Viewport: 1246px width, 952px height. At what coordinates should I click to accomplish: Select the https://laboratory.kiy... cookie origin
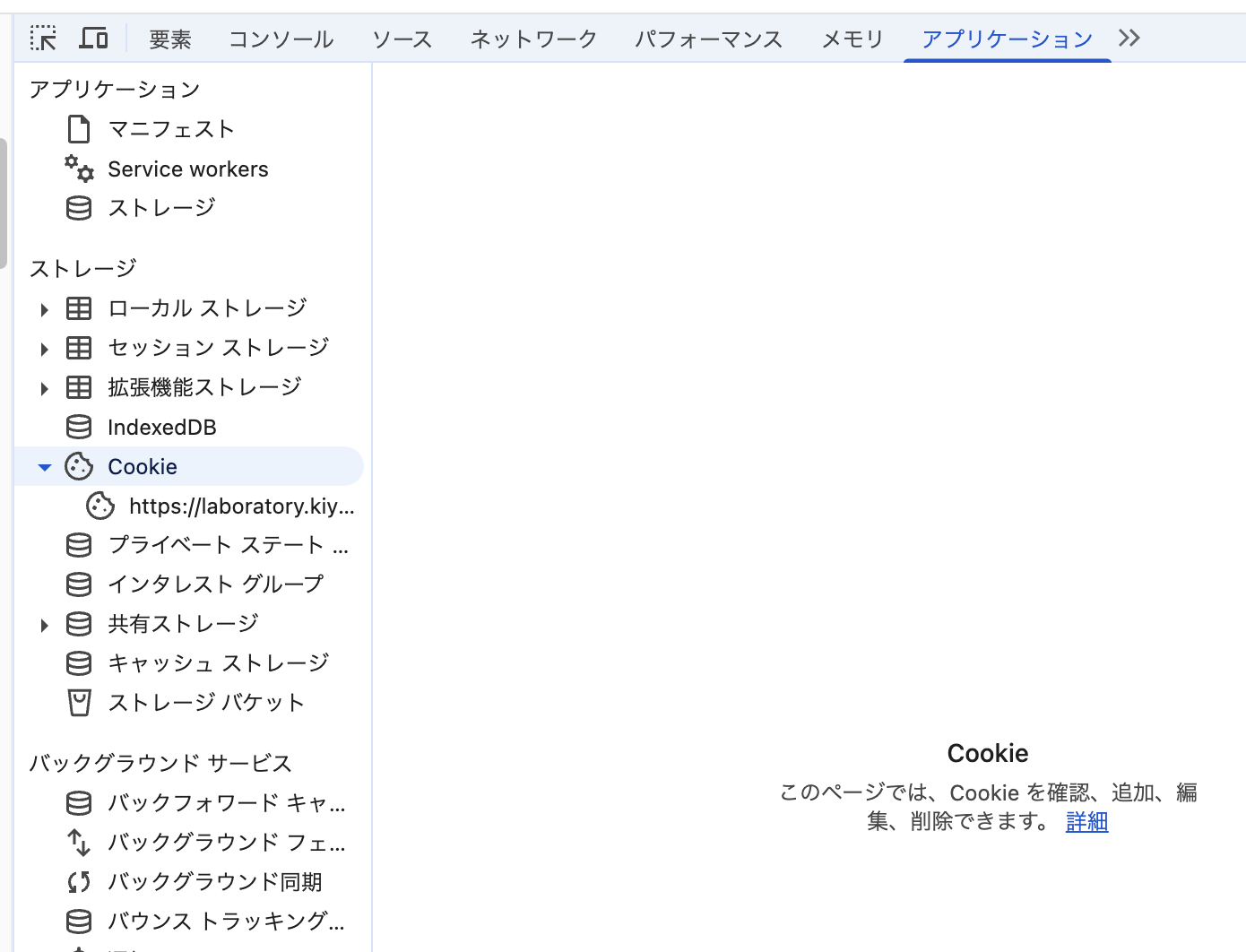click(x=241, y=506)
